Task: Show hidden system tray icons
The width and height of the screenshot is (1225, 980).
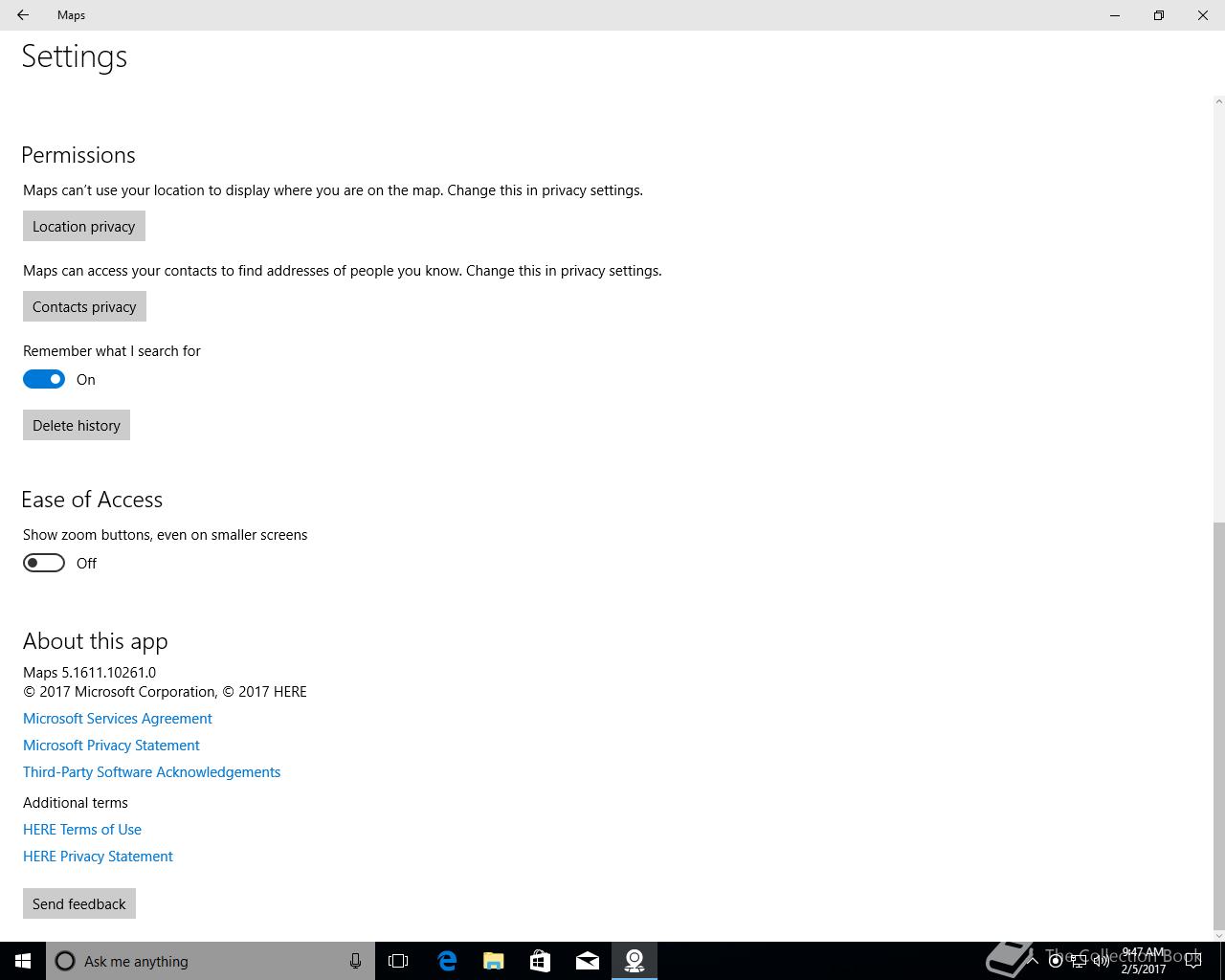Action: click(1032, 961)
